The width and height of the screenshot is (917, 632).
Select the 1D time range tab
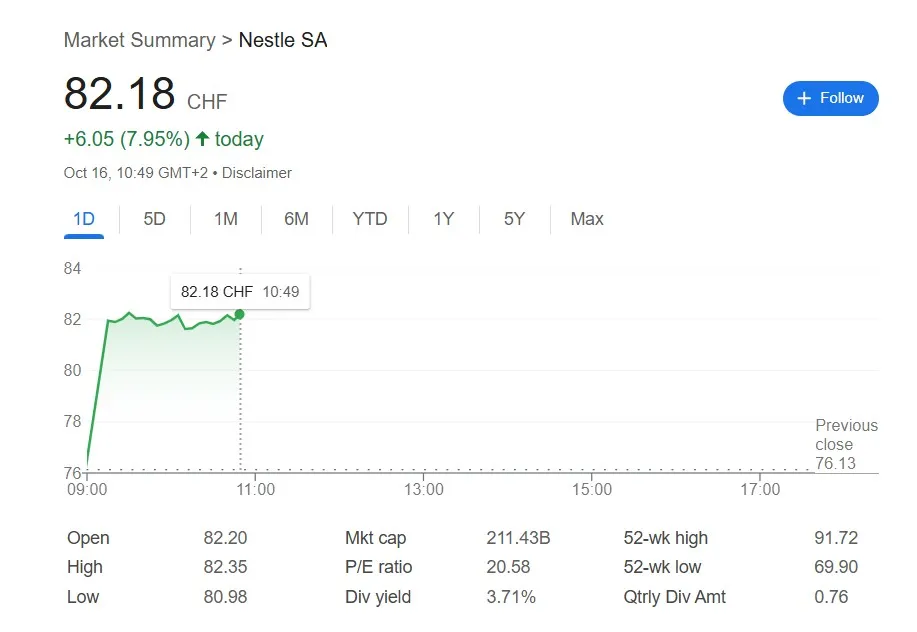pos(84,219)
